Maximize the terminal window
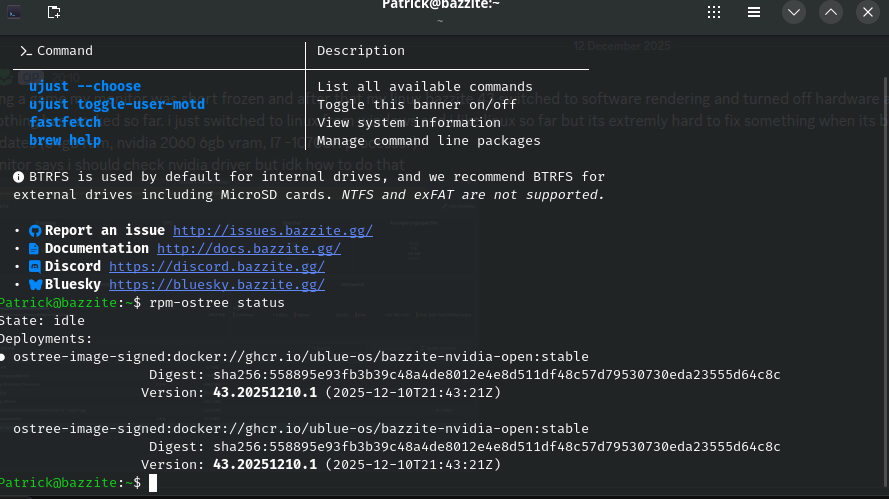The height and width of the screenshot is (499, 889). (x=831, y=12)
